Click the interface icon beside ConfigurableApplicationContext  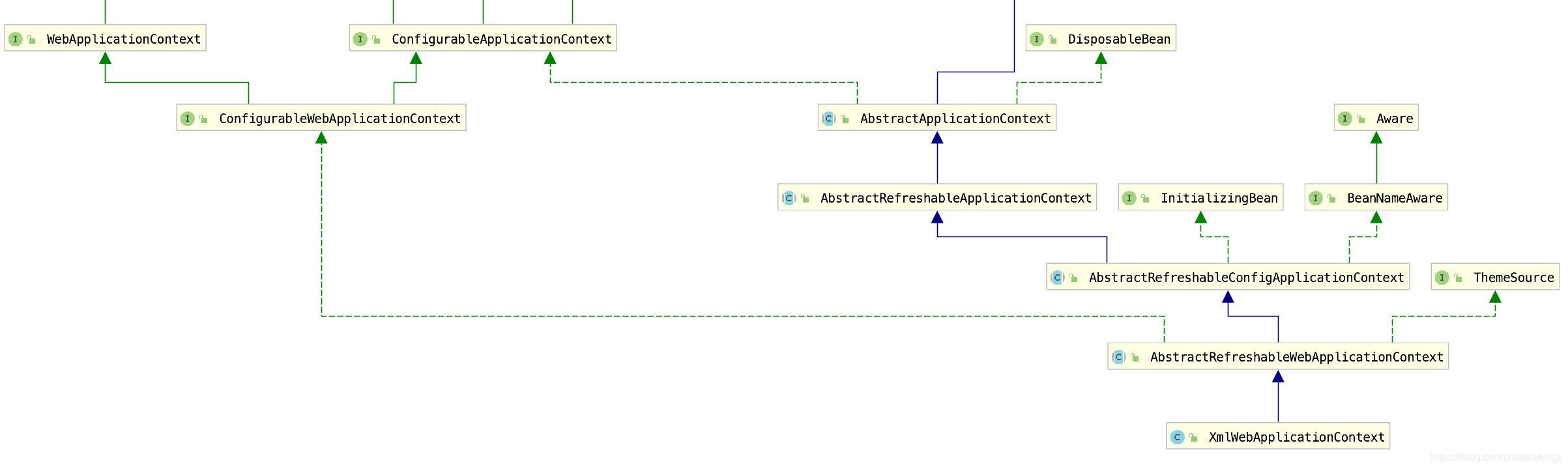pyautogui.click(x=360, y=39)
